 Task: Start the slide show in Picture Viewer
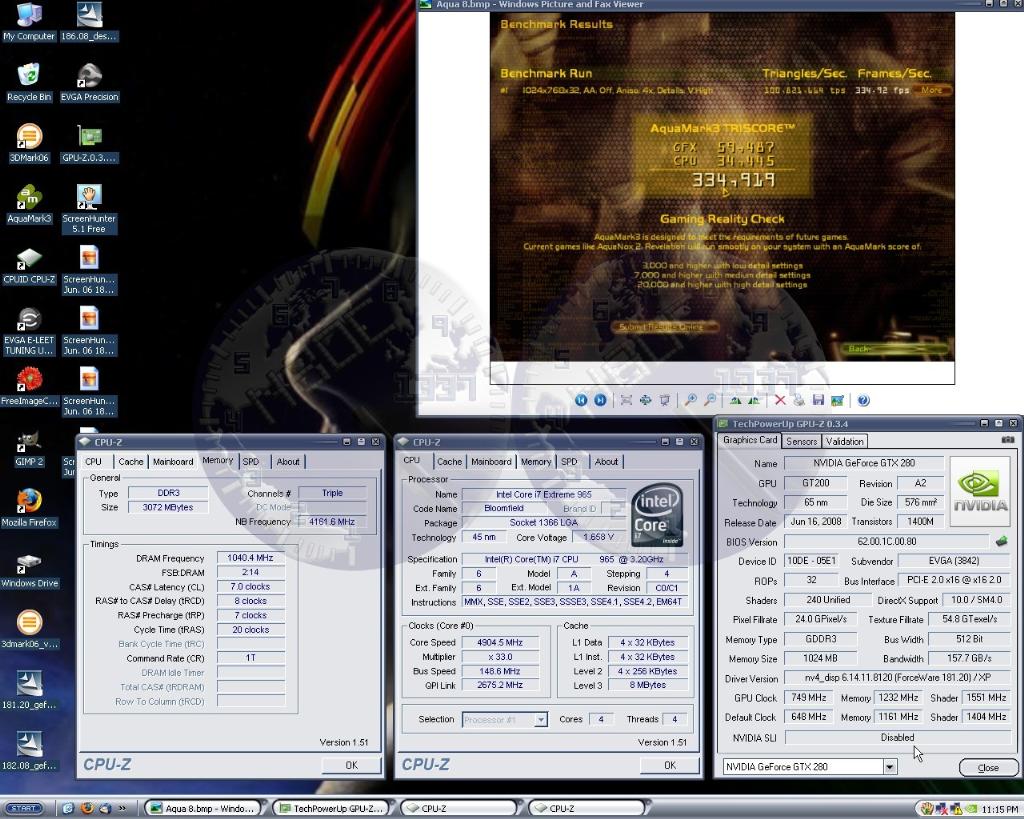pyautogui.click(x=665, y=400)
